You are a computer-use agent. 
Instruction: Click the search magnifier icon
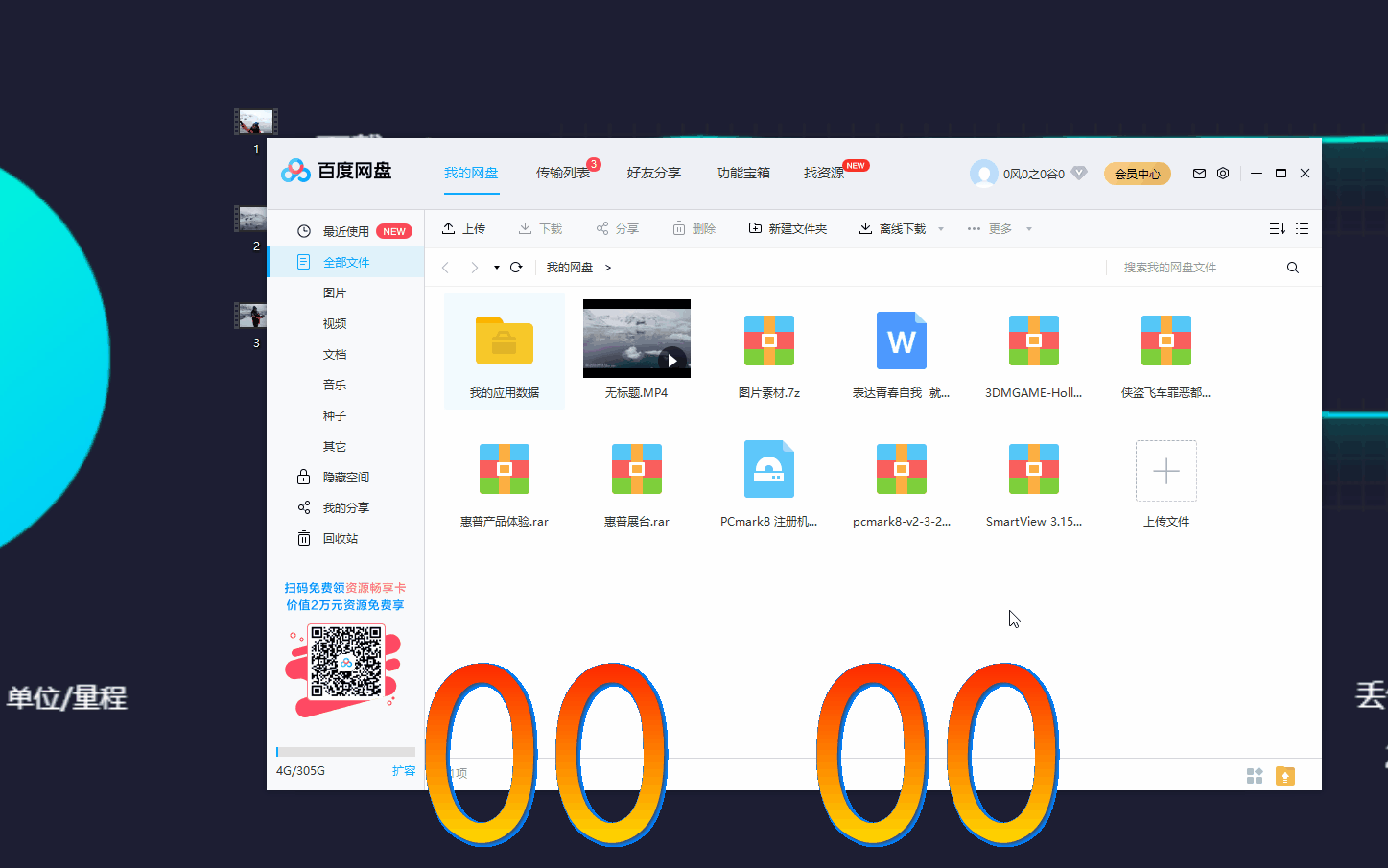(1293, 268)
